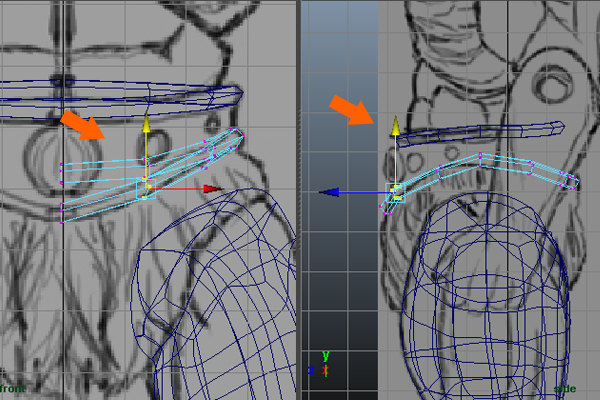This screenshot has height=400, width=600.
Task: Select the cyan highlighted strap mesh in front view
Action: pyautogui.click(x=152, y=175)
